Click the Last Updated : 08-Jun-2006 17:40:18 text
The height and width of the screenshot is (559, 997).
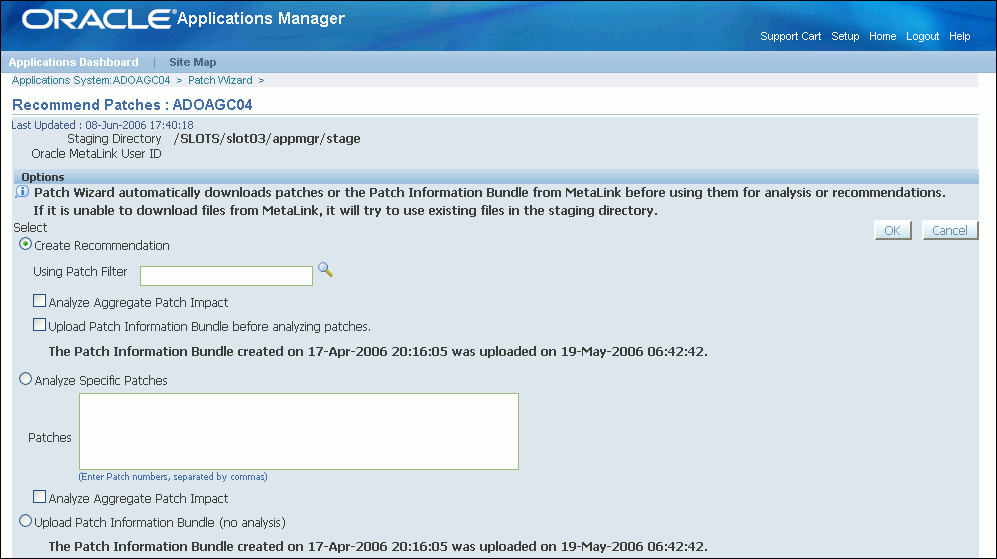[102, 125]
